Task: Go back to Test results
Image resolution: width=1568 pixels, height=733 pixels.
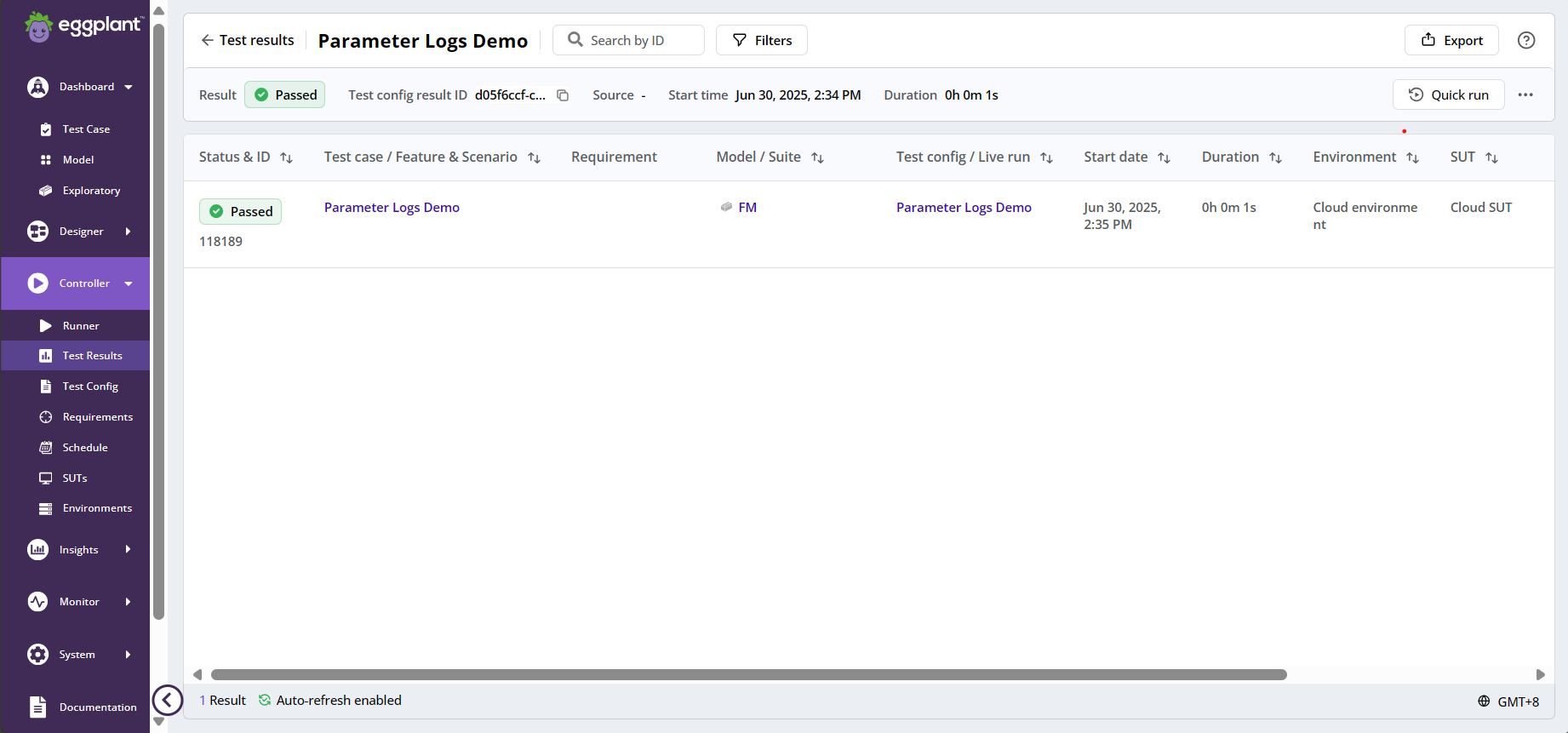Action: [x=248, y=40]
